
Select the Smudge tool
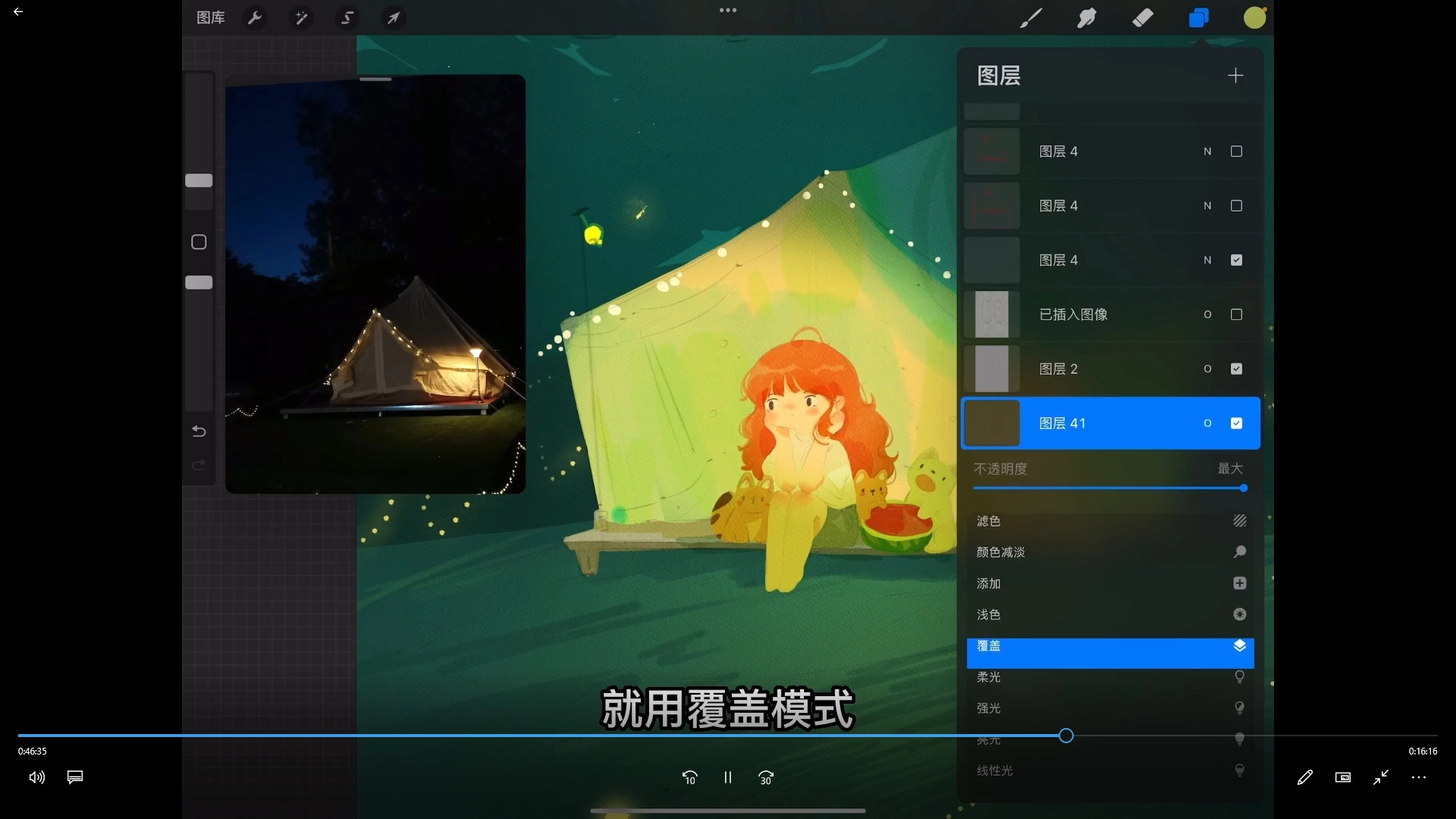click(1086, 17)
